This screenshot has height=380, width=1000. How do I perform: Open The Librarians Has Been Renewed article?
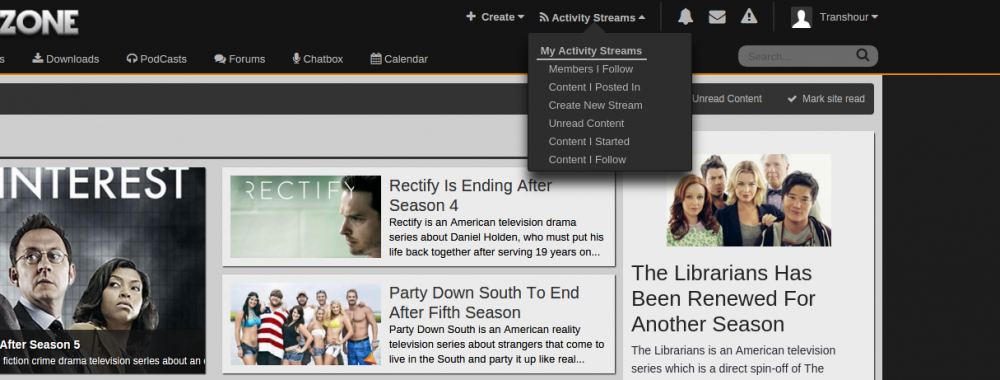click(x=724, y=298)
